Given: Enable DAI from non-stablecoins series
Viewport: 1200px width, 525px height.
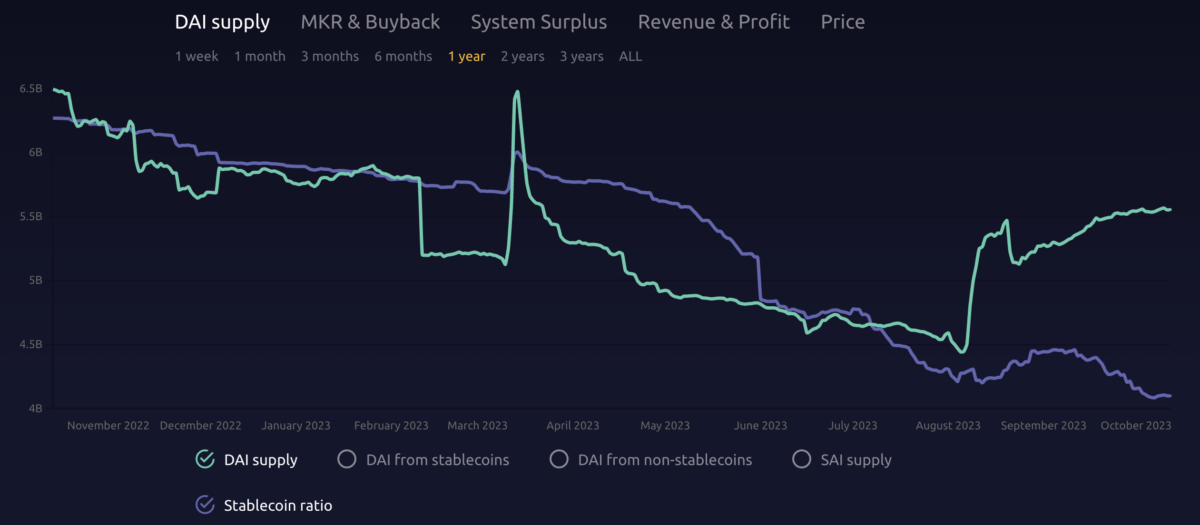Looking at the screenshot, I should [x=559, y=460].
